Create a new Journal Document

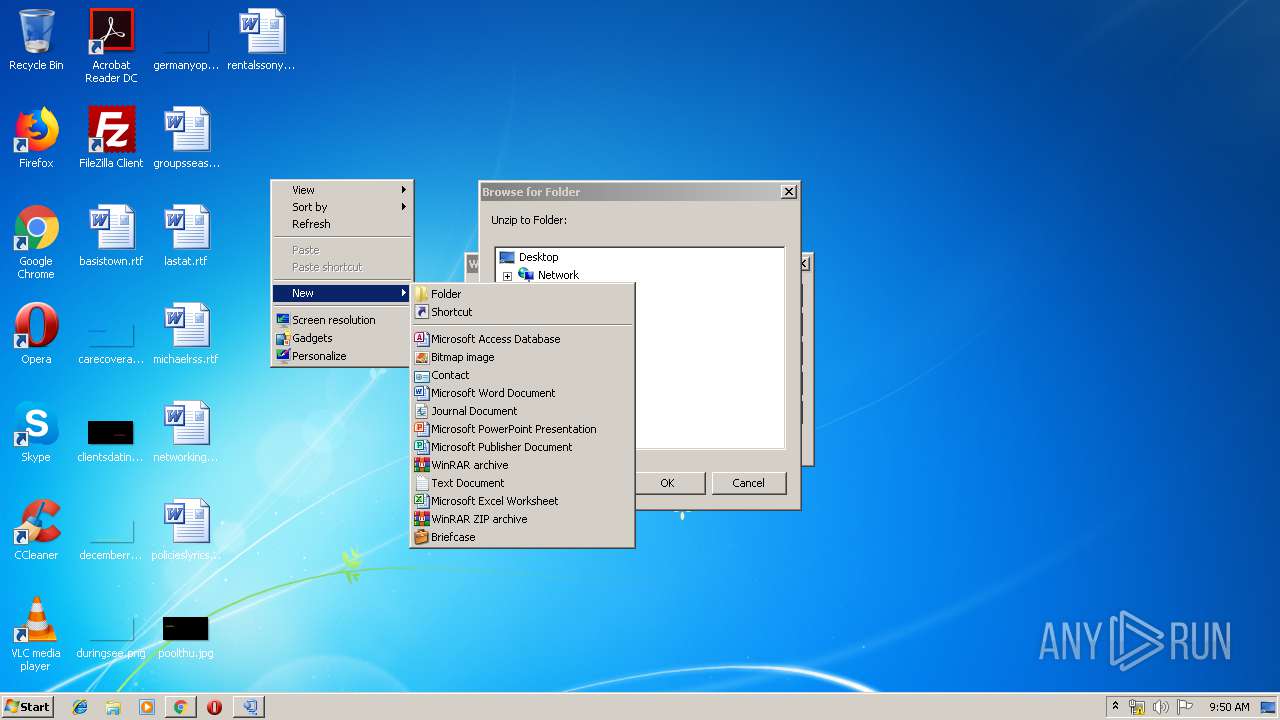point(522,411)
